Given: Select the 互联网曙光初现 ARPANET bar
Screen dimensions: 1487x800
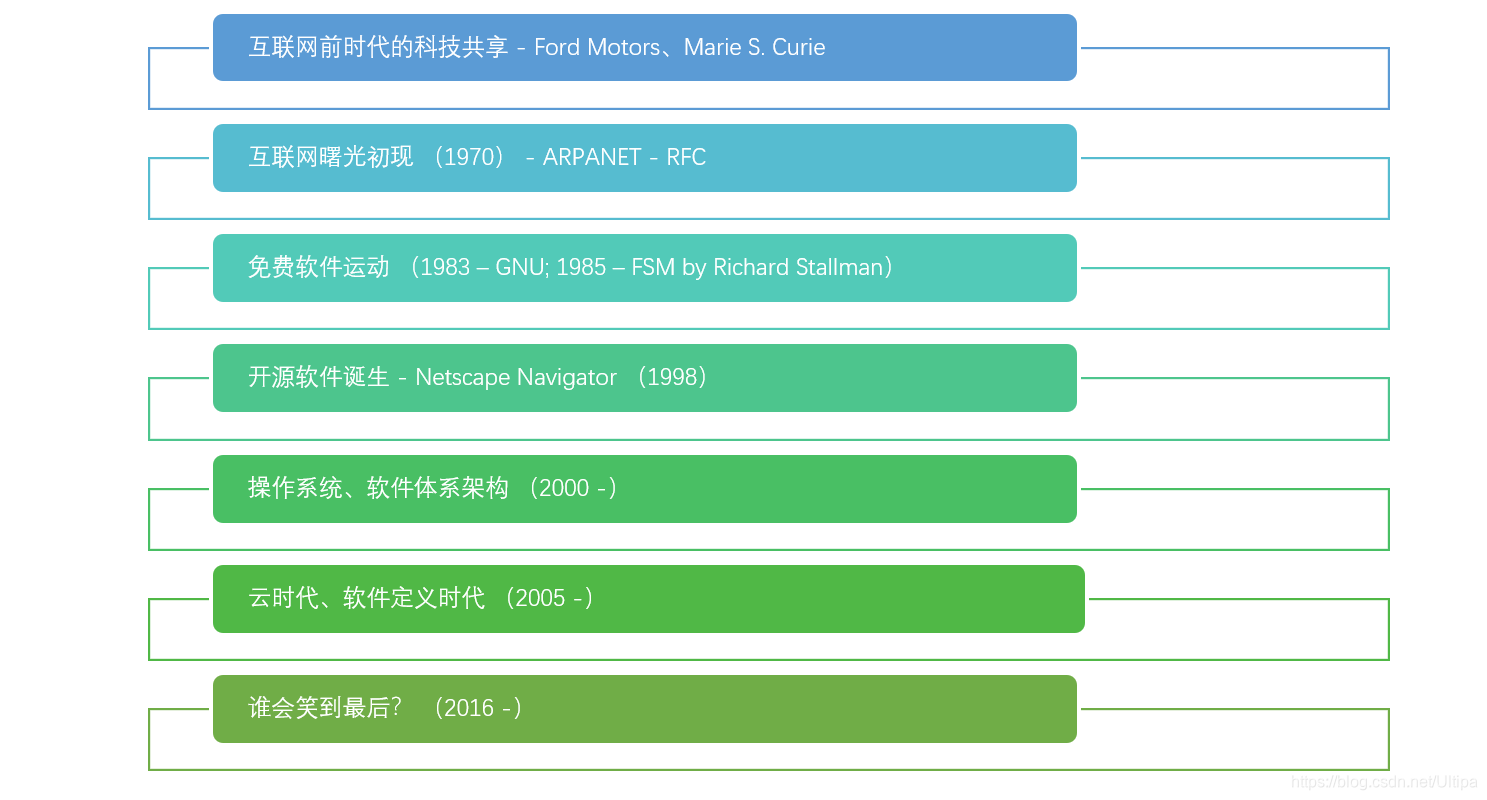Looking at the screenshot, I should pyautogui.click(x=644, y=158).
